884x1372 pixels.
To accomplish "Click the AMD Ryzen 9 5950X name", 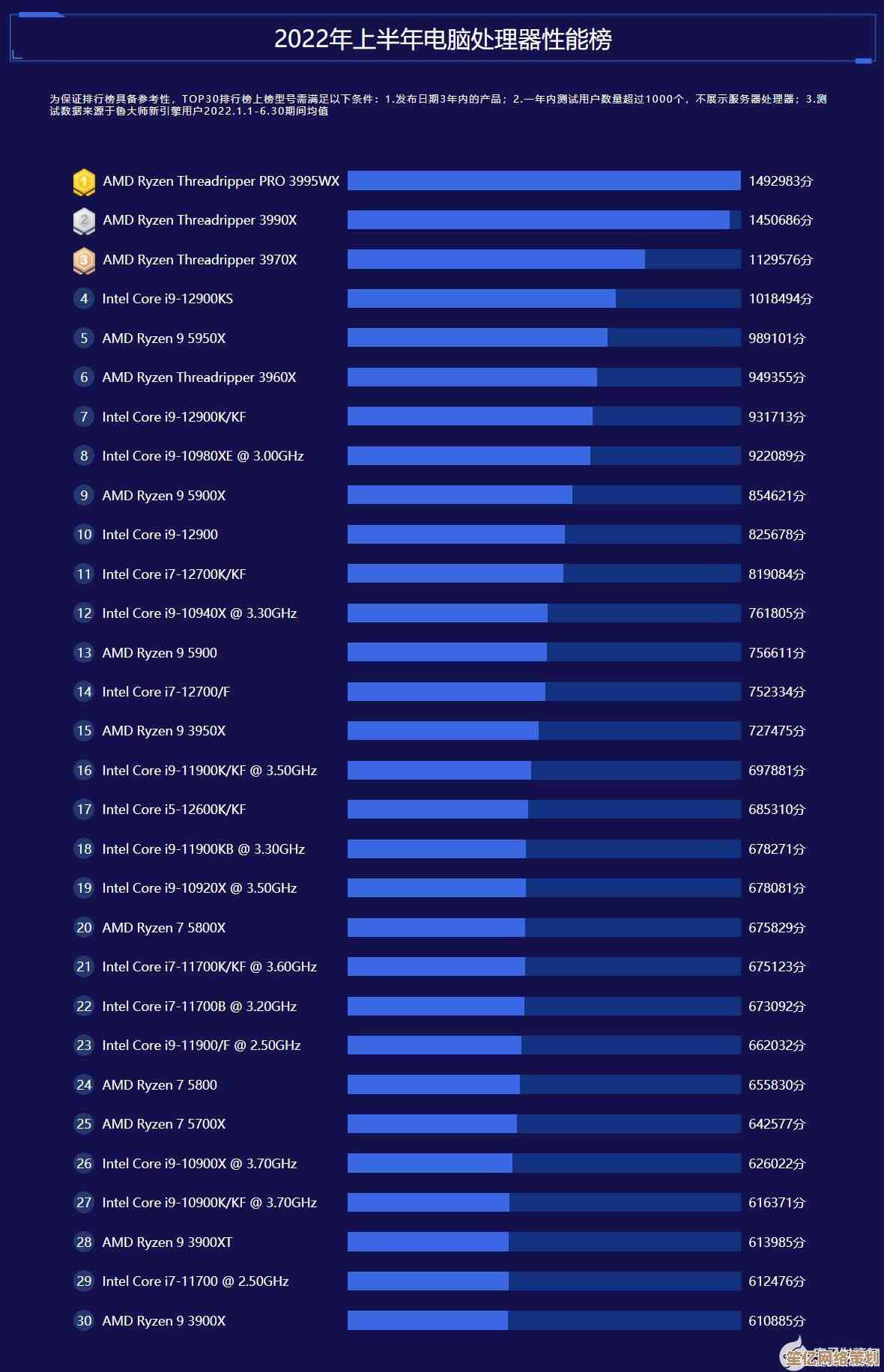I will pos(164,339).
